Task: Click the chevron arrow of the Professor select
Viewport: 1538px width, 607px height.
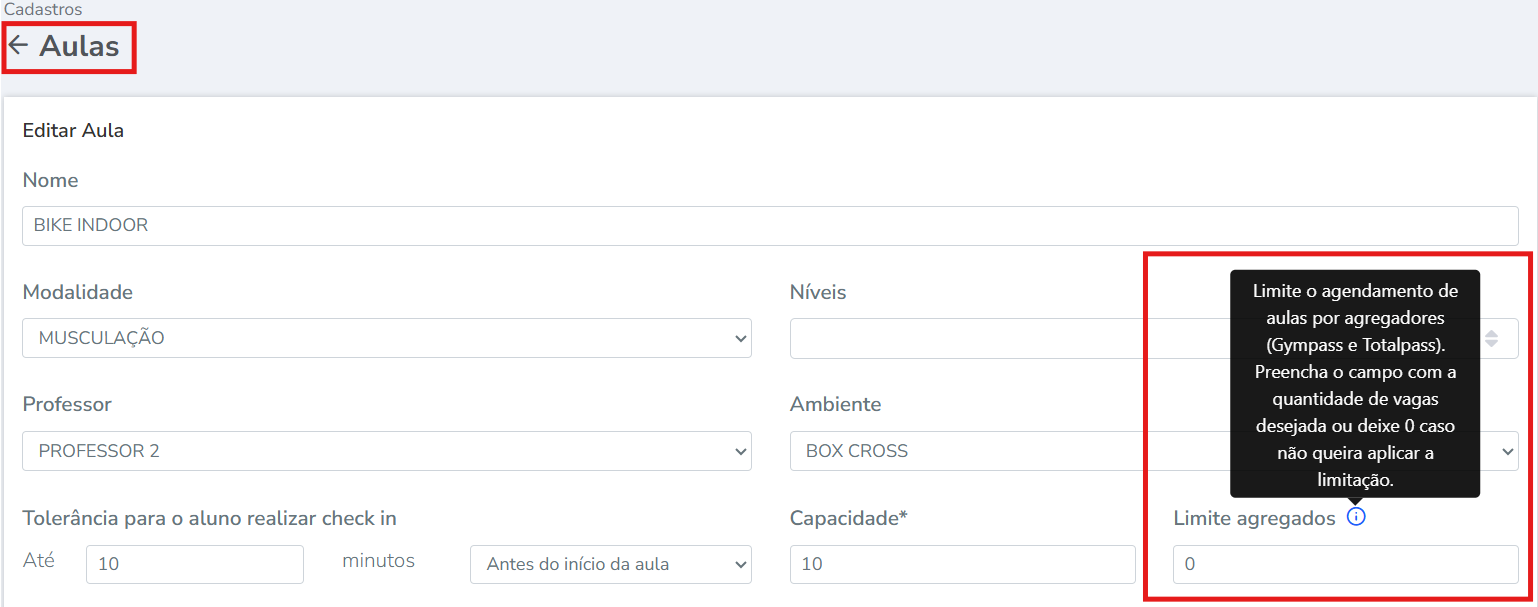Action: [x=740, y=451]
